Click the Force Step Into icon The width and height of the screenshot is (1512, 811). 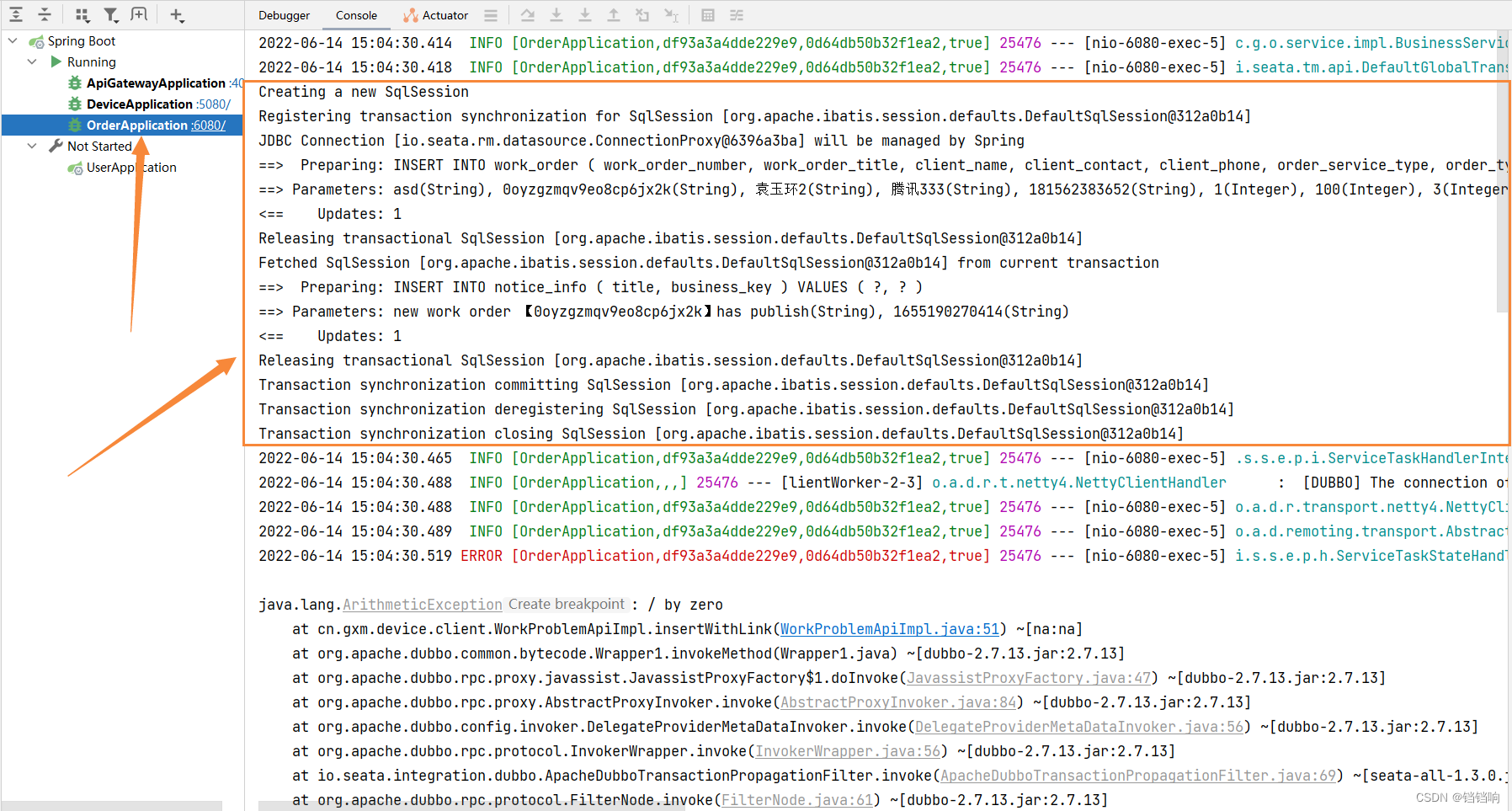tap(585, 15)
